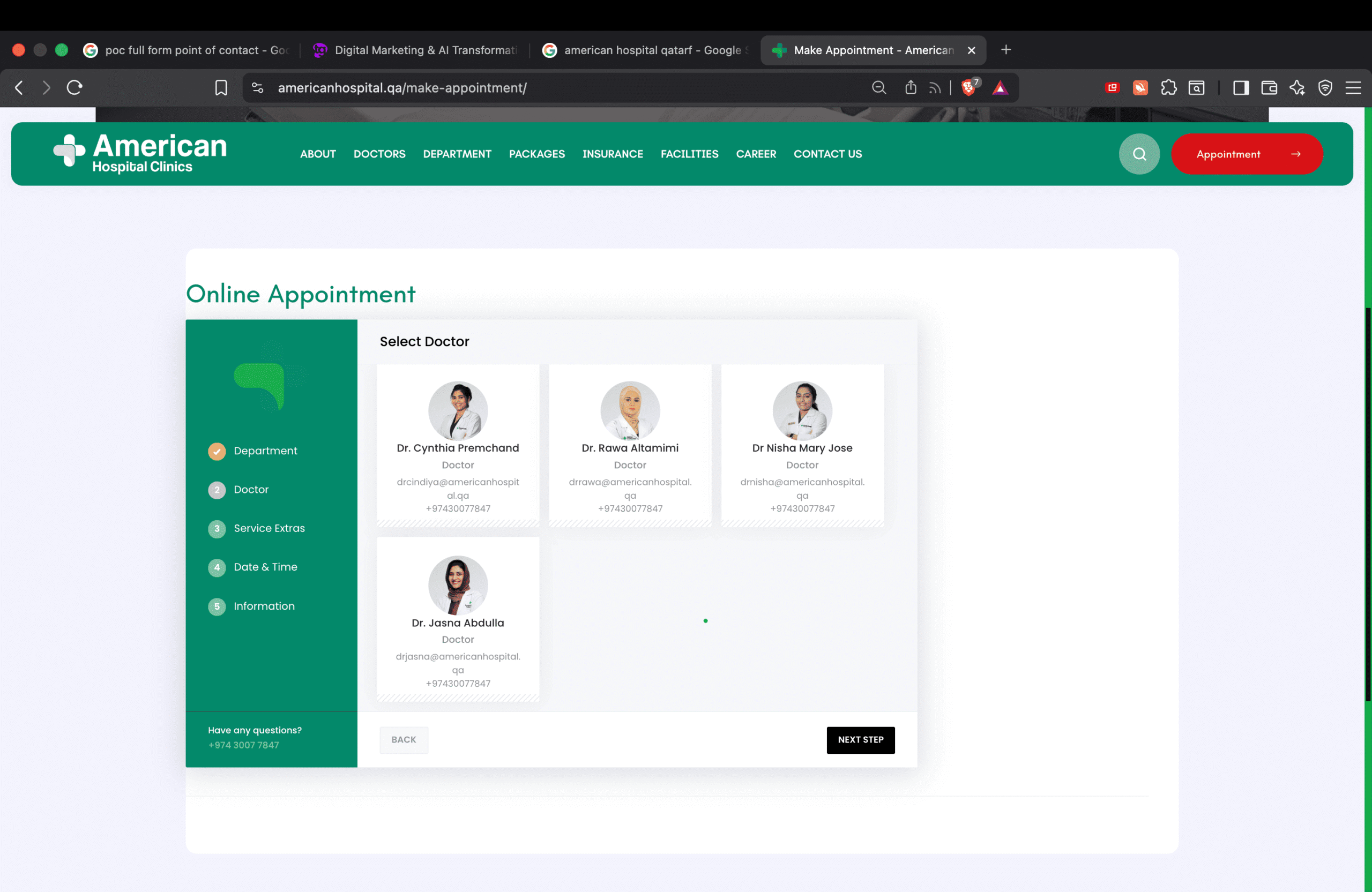1372x892 pixels.
Task: Go to the Date & Time step
Action: pos(252,567)
